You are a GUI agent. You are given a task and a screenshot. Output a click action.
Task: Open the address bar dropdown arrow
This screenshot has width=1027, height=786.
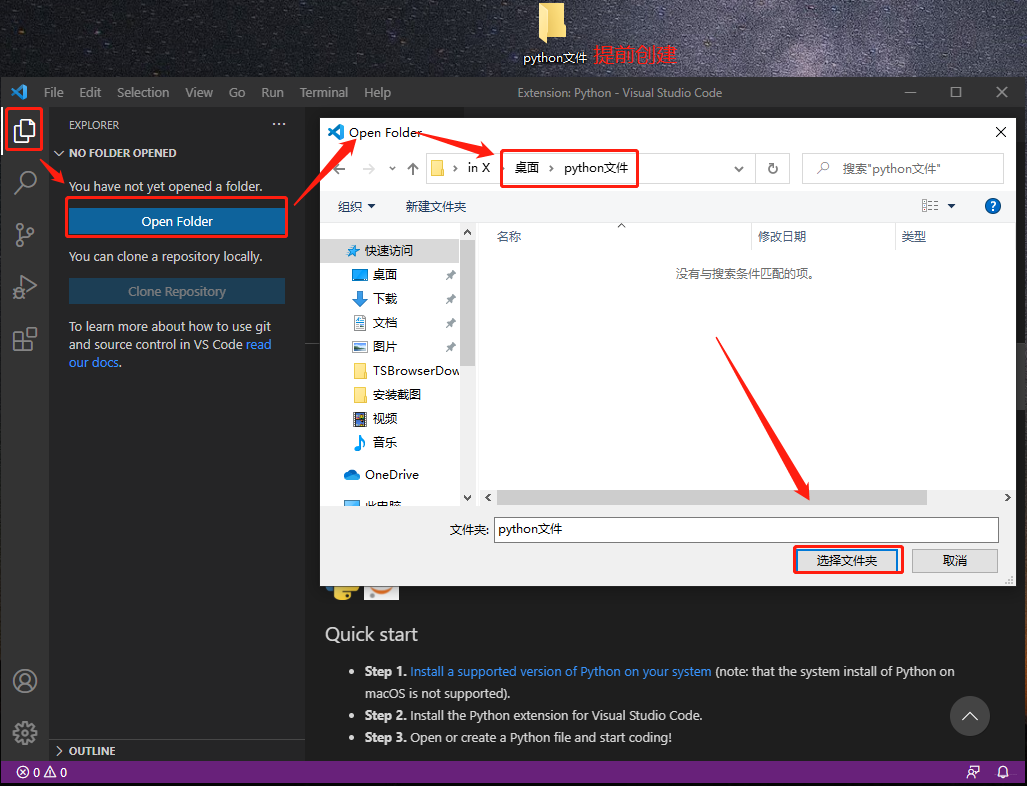click(x=738, y=168)
